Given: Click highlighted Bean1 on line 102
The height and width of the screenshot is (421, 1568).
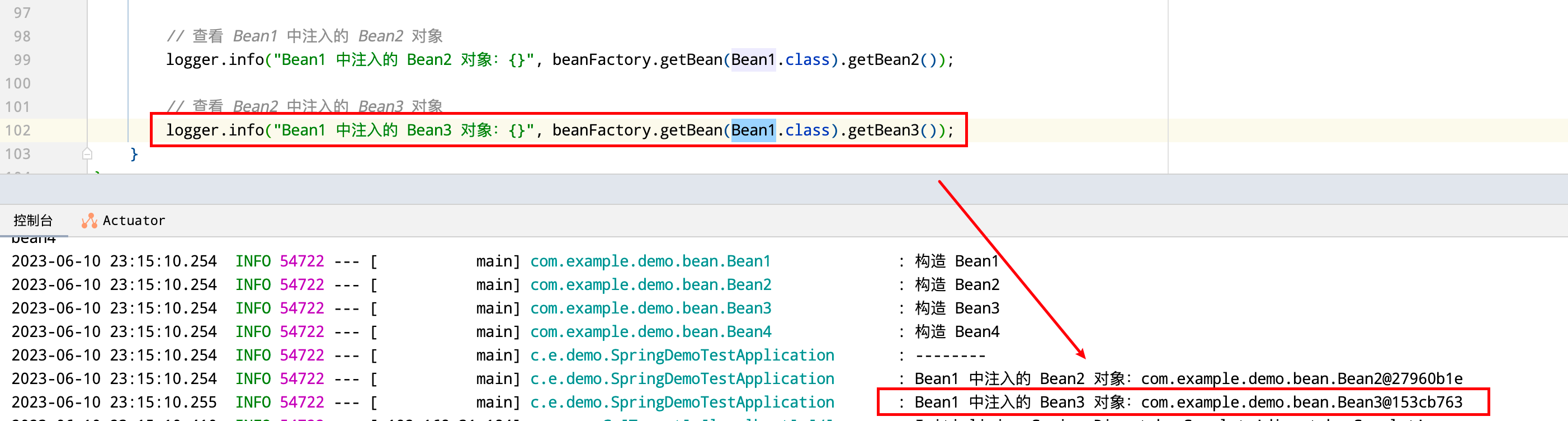Looking at the screenshot, I should (x=753, y=130).
